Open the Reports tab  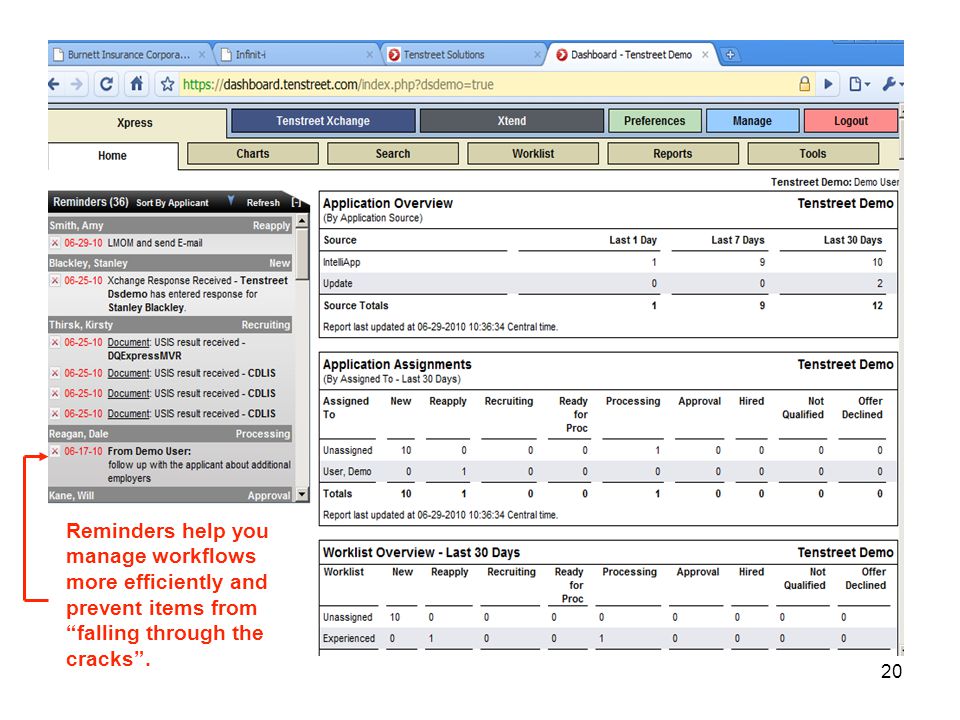click(673, 154)
